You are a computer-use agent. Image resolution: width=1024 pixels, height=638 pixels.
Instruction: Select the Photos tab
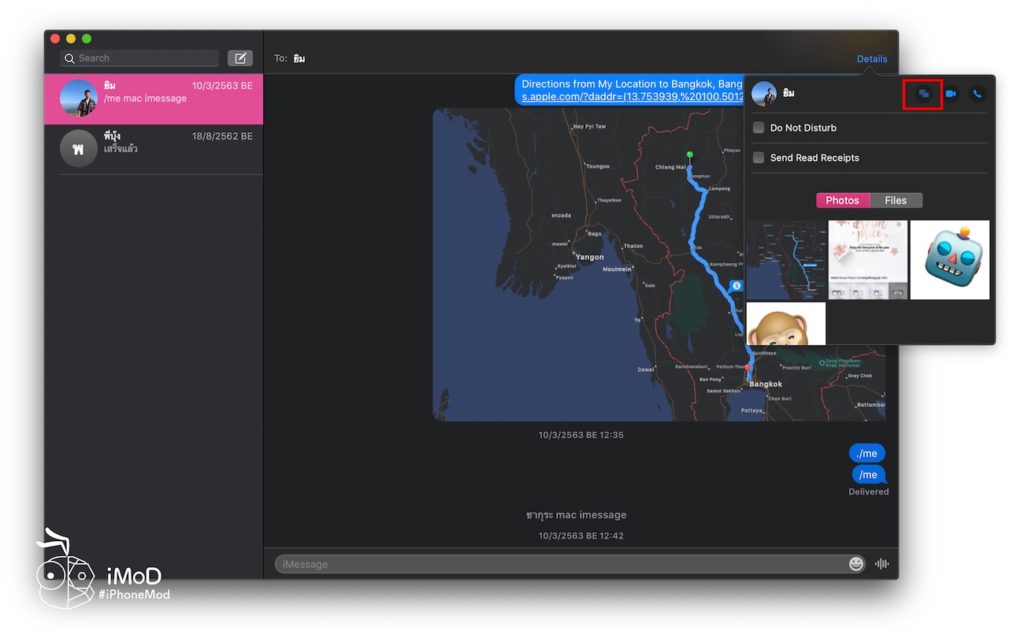click(842, 200)
